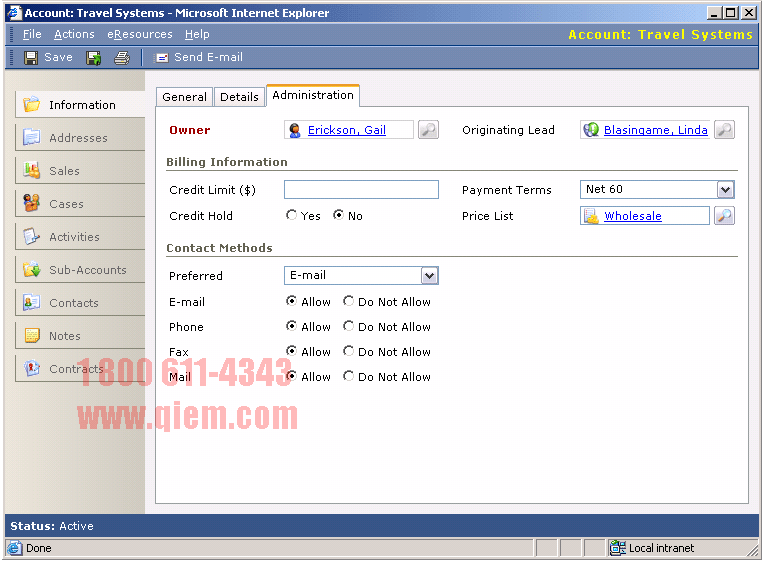The width and height of the screenshot is (763, 561).
Task: Open the File menu
Action: pyautogui.click(x=32, y=34)
